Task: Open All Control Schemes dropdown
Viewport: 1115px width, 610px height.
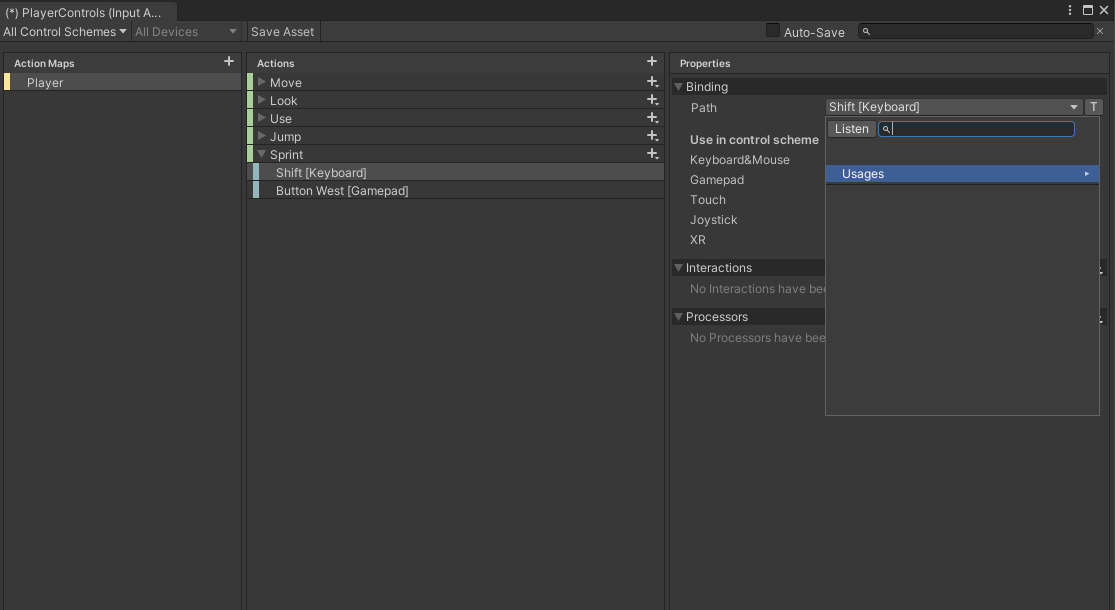Action: [x=65, y=31]
